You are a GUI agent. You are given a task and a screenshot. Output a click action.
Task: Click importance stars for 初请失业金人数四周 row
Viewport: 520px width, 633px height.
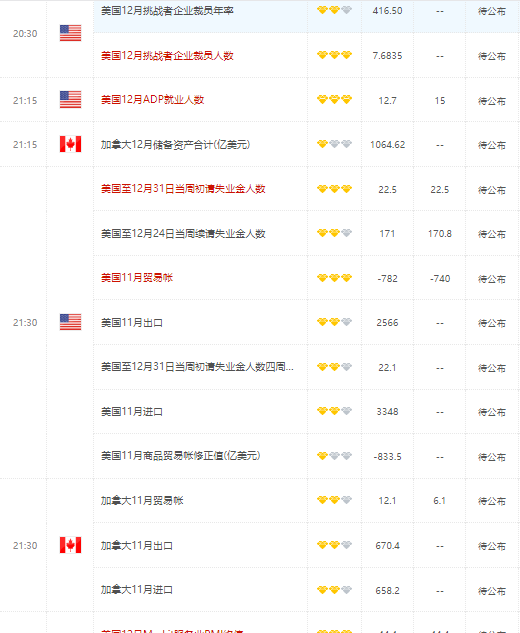pos(334,367)
